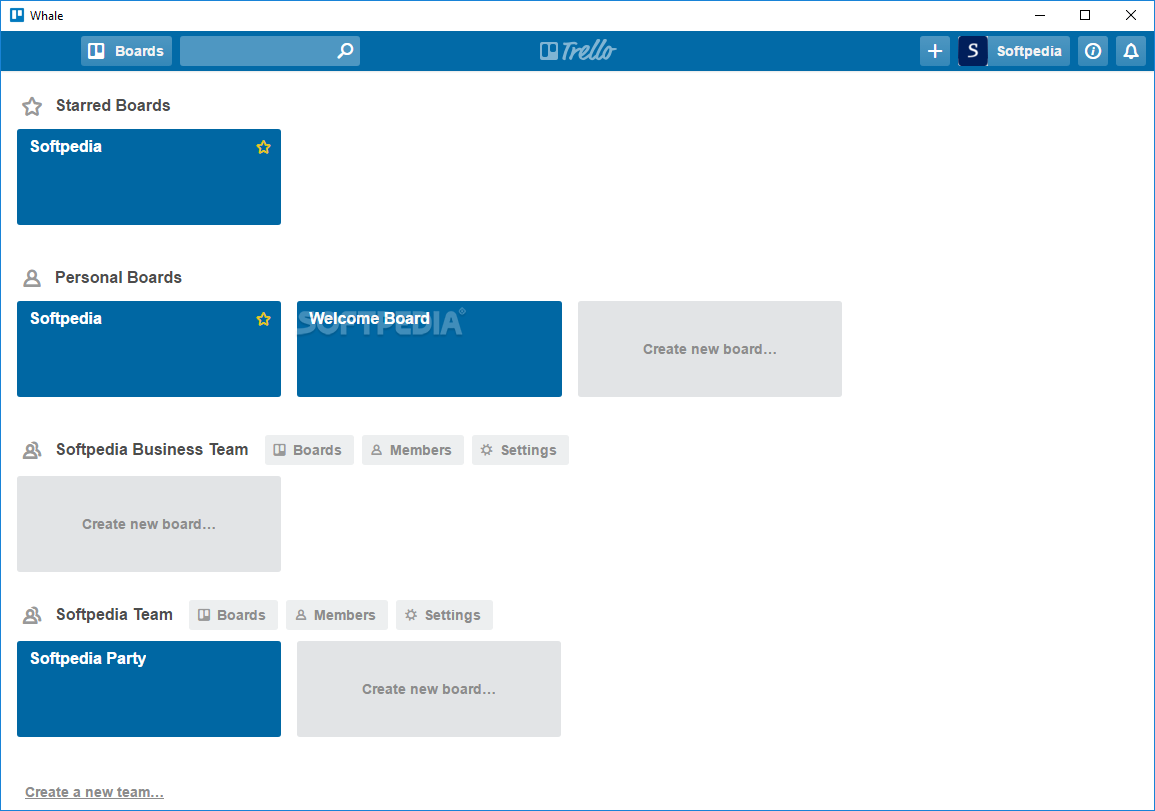Viewport: 1155px width, 811px height.
Task: Open the Welcome Board
Action: [x=429, y=349]
